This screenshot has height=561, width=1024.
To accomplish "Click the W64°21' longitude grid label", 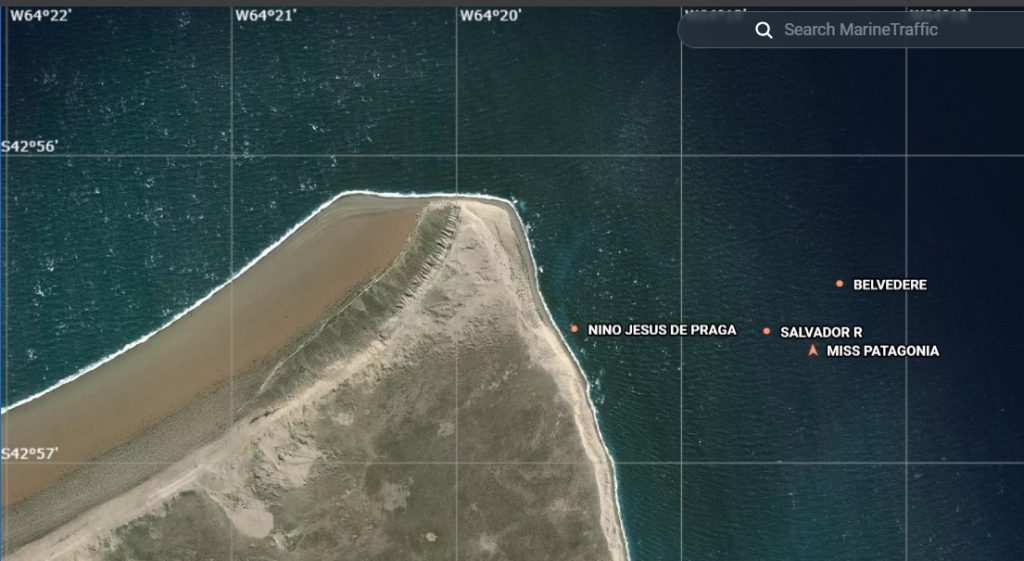I will [265, 15].
